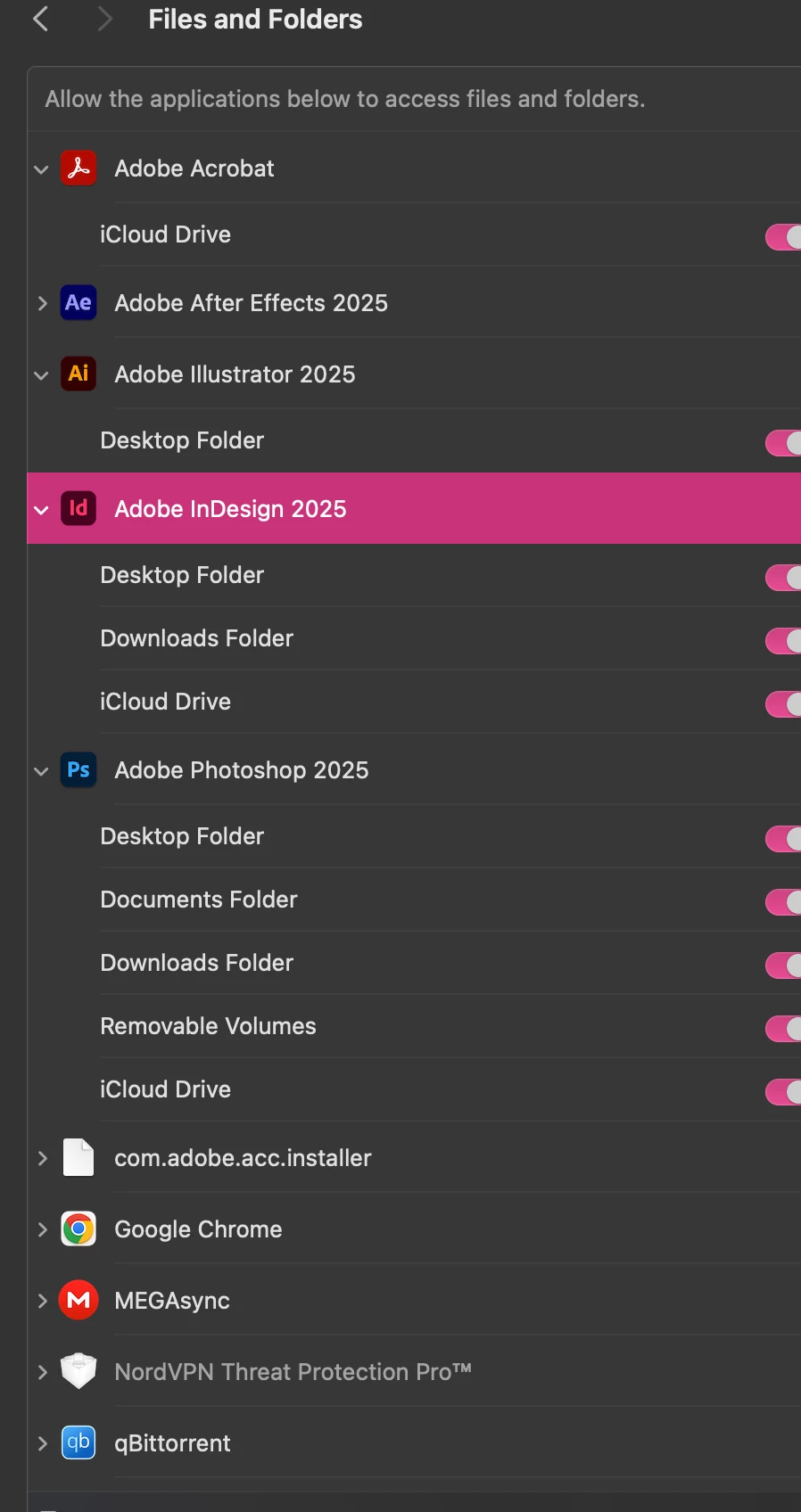This screenshot has width=801, height=1512.
Task: Select the Adobe InDesign 2025 label
Action: (230, 509)
